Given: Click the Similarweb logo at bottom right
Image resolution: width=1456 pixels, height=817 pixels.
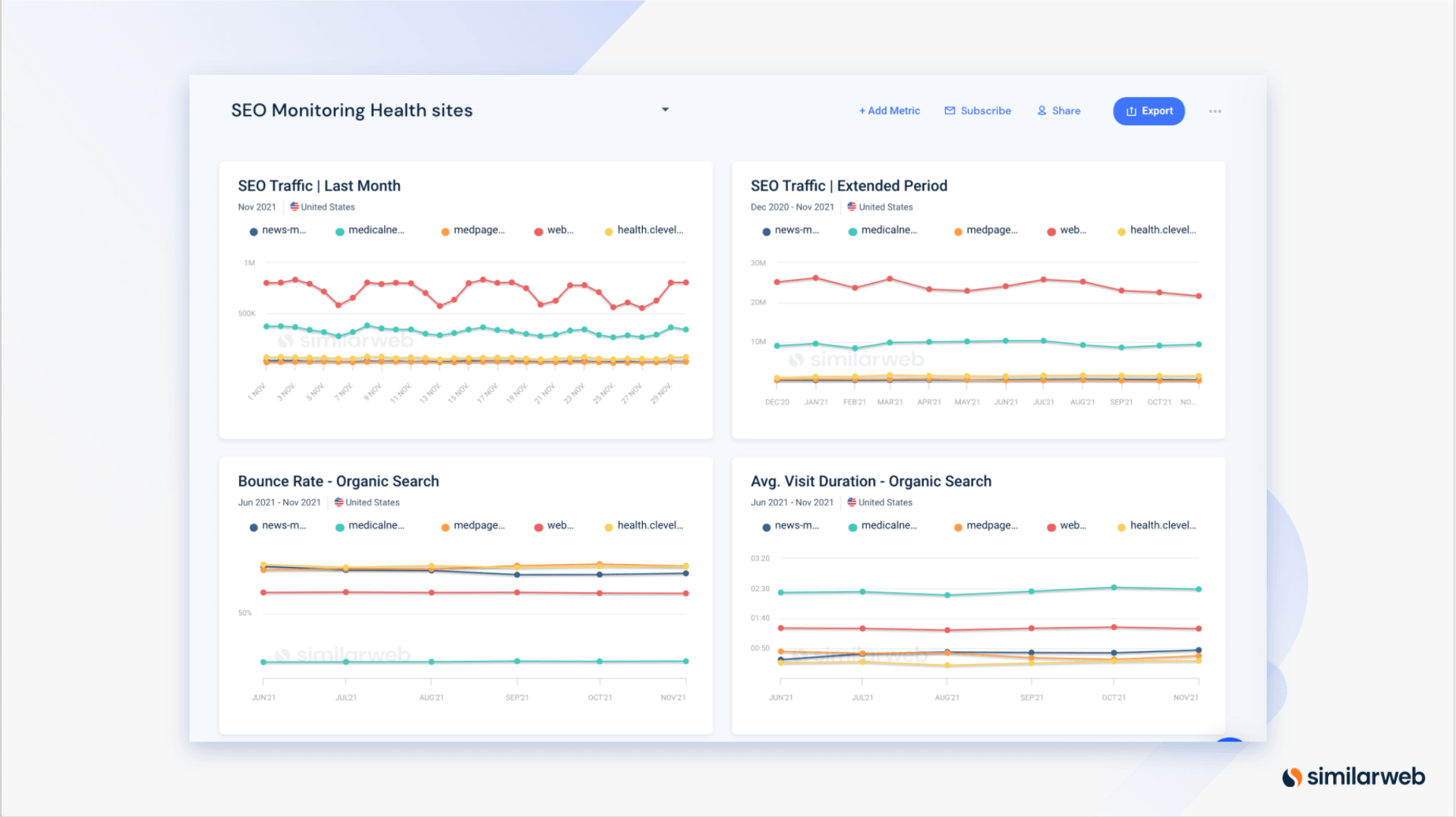Looking at the screenshot, I should click(1353, 777).
